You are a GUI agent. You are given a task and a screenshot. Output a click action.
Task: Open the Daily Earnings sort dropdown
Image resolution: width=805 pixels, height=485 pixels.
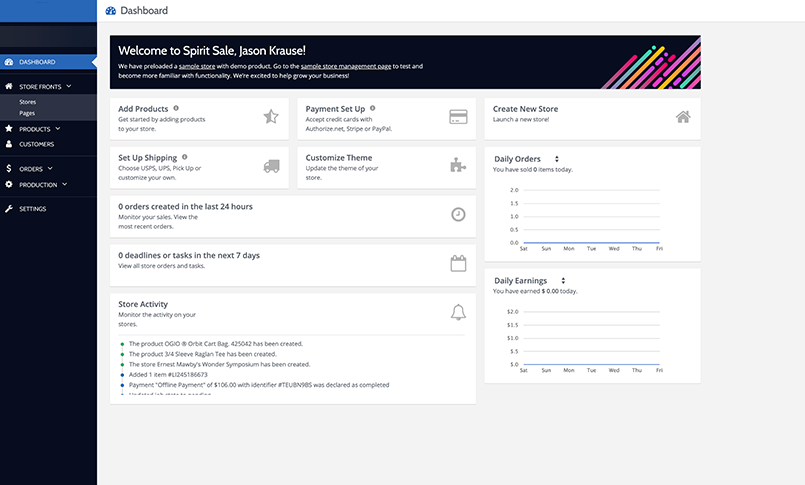point(563,281)
